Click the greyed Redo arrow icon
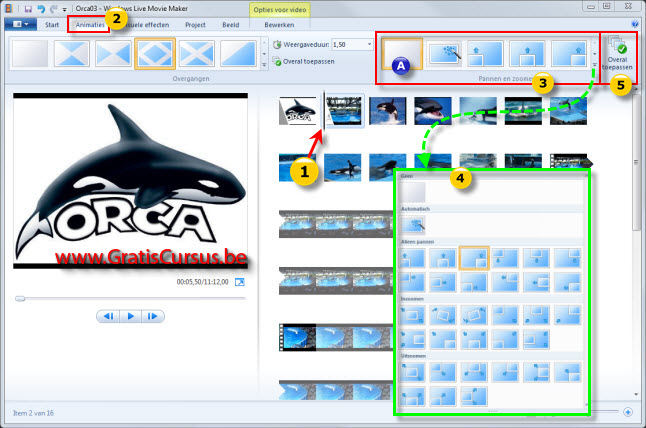 [54, 9]
